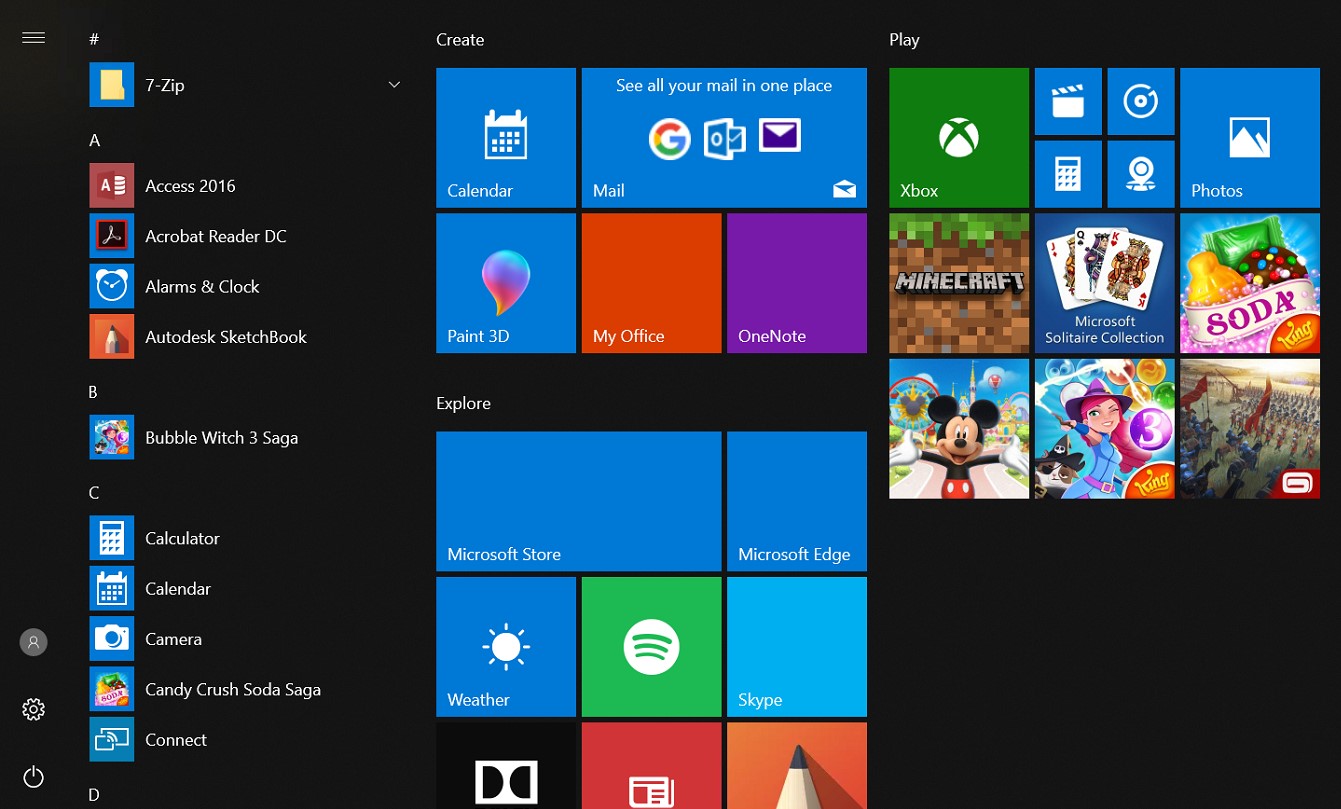
Task: Expand the Start hamburger menu
Action: pos(33,38)
